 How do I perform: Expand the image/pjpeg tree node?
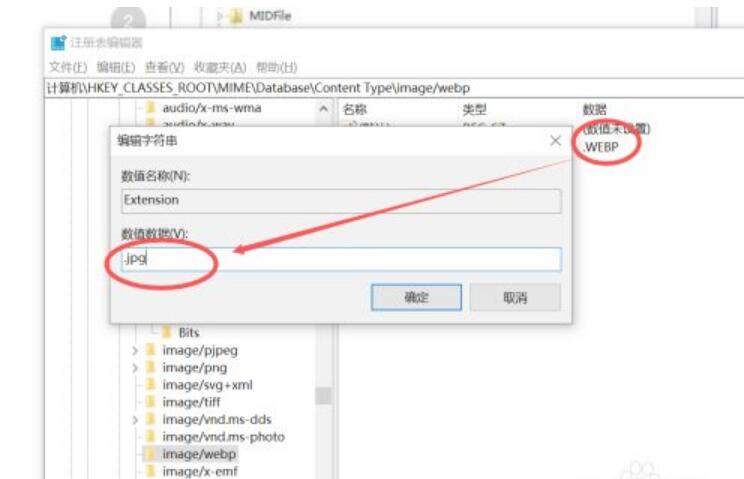(135, 350)
